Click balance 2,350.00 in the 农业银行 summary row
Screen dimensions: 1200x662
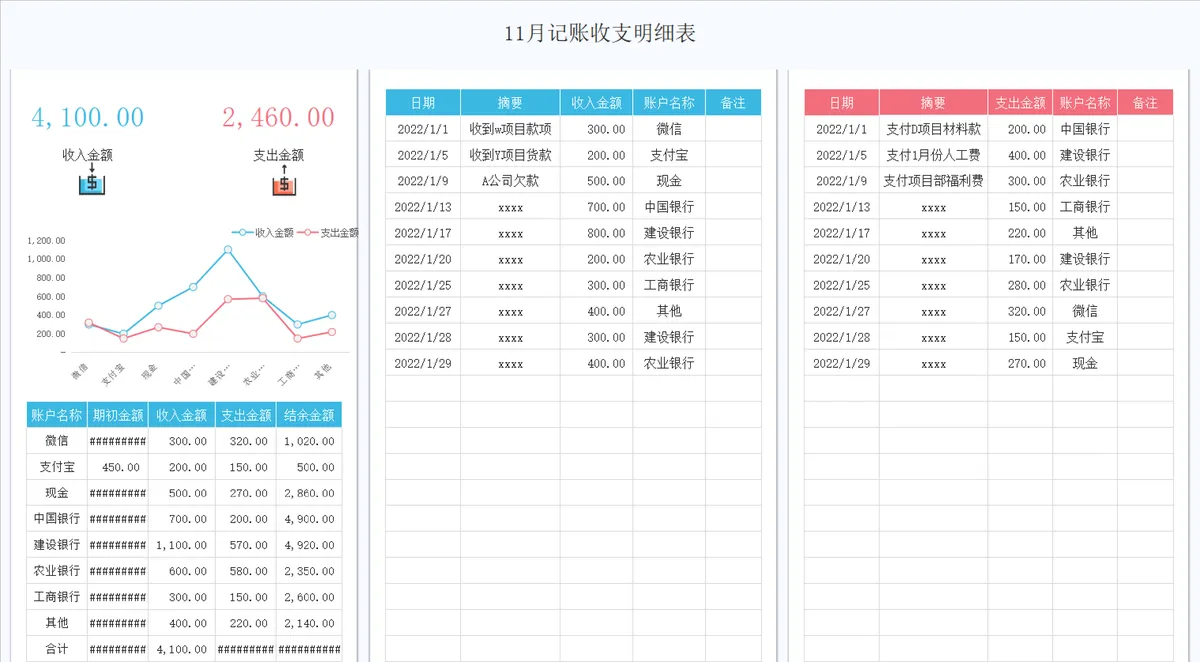[x=309, y=571]
